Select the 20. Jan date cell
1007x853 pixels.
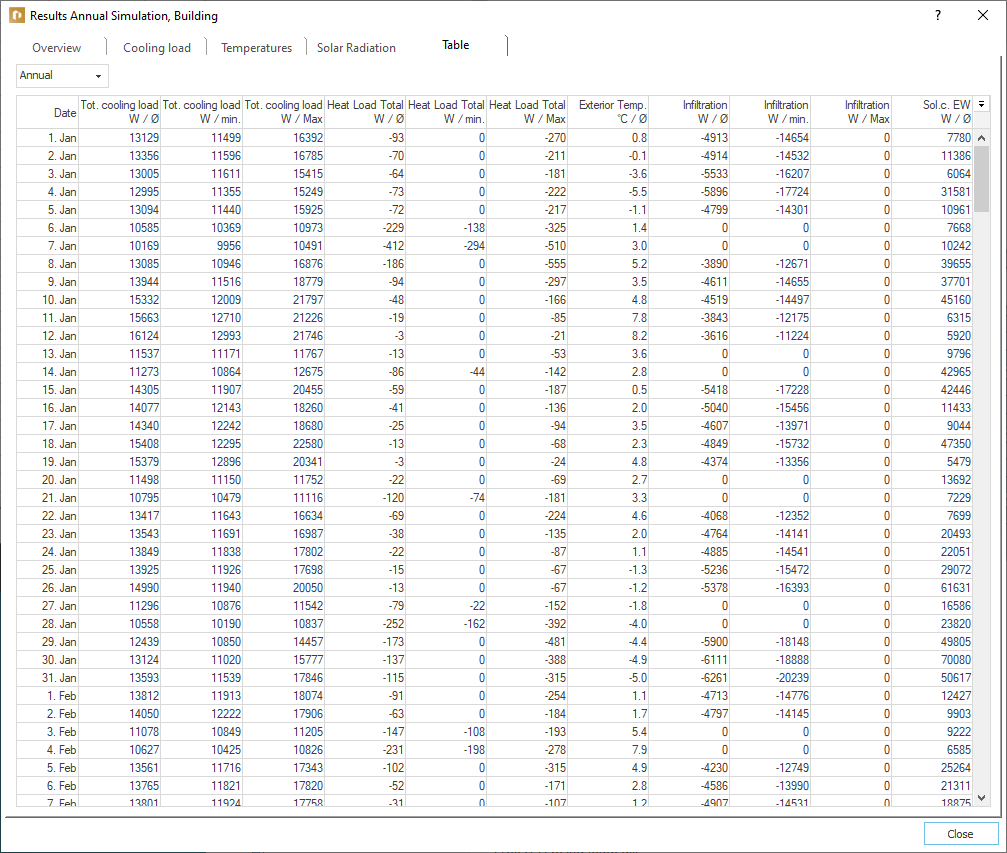[x=48, y=480]
